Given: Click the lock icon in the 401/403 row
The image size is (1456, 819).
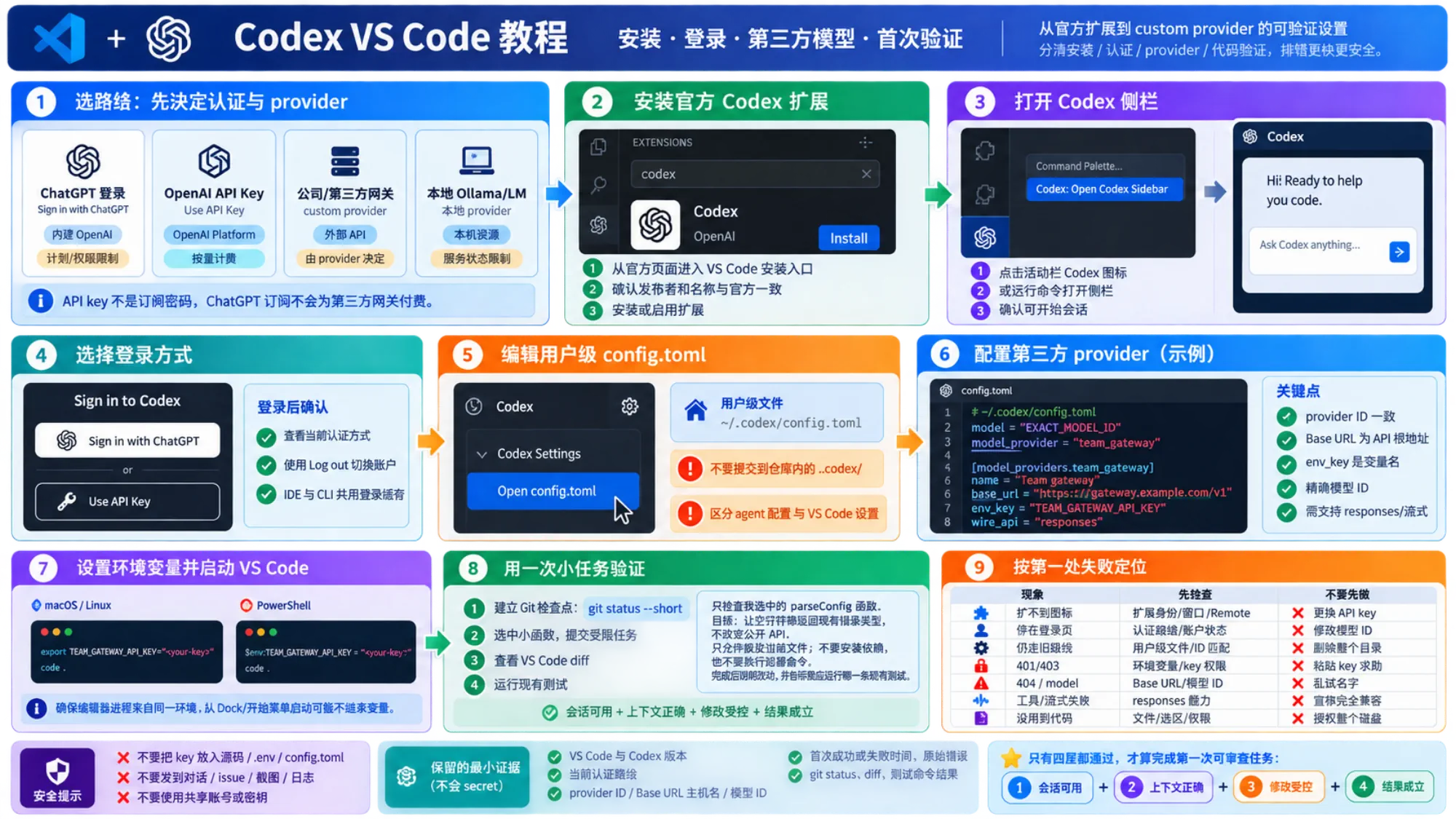Looking at the screenshot, I should (981, 665).
